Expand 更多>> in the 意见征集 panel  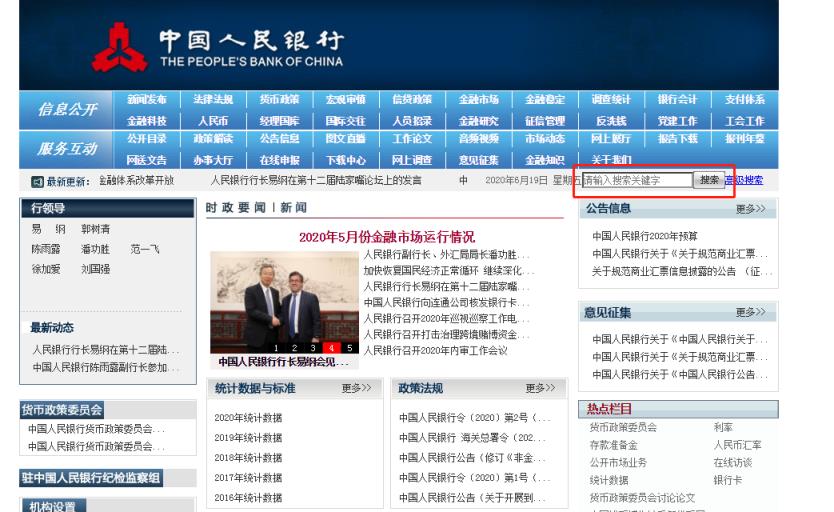[750, 312]
